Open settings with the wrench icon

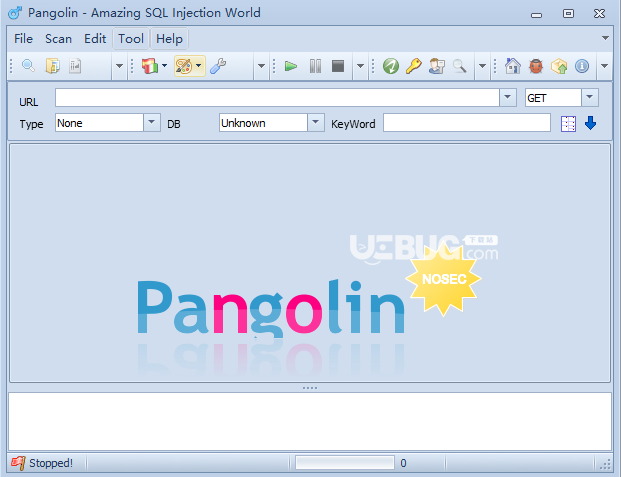218,66
